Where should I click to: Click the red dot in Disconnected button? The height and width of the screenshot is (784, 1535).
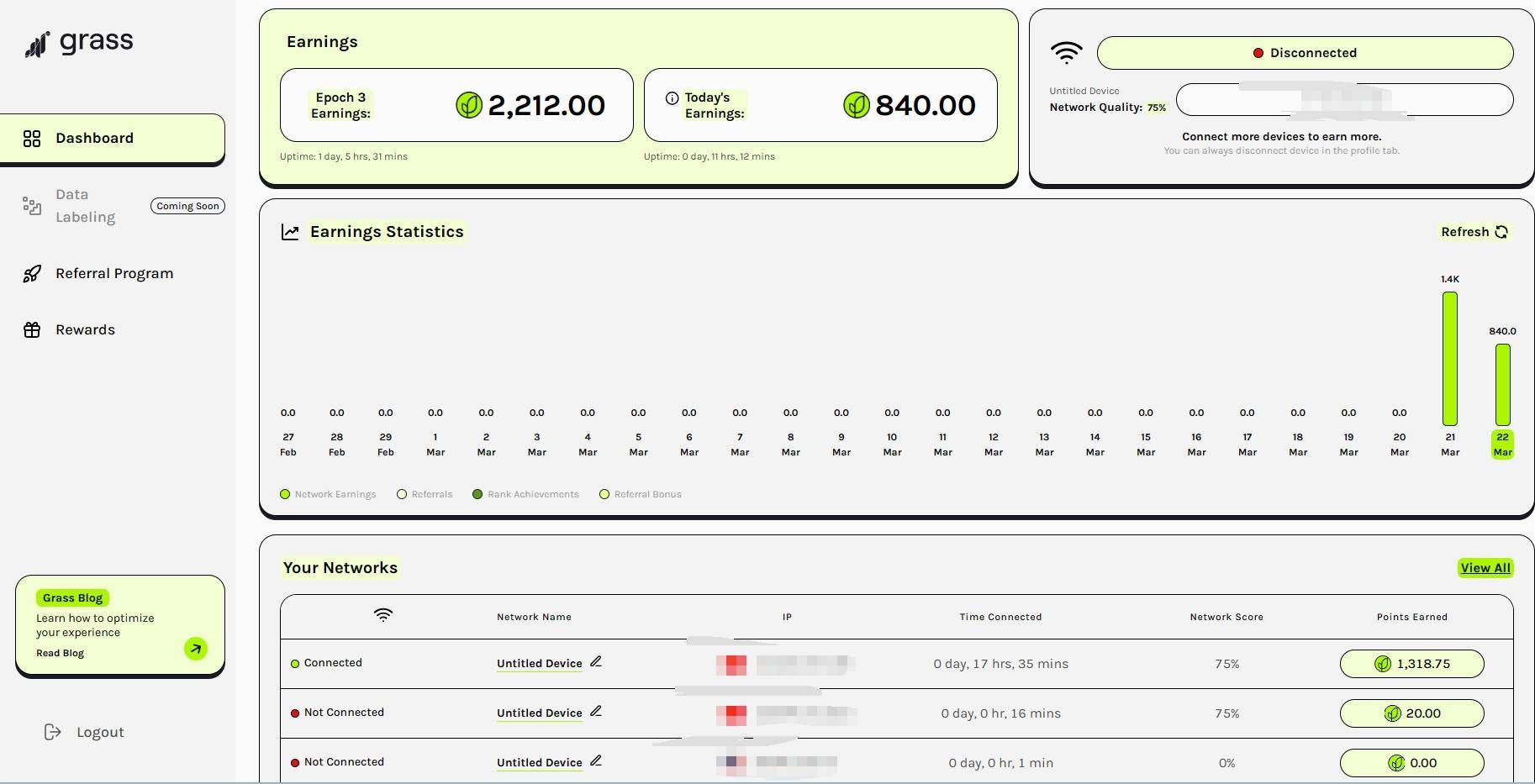coord(1258,53)
